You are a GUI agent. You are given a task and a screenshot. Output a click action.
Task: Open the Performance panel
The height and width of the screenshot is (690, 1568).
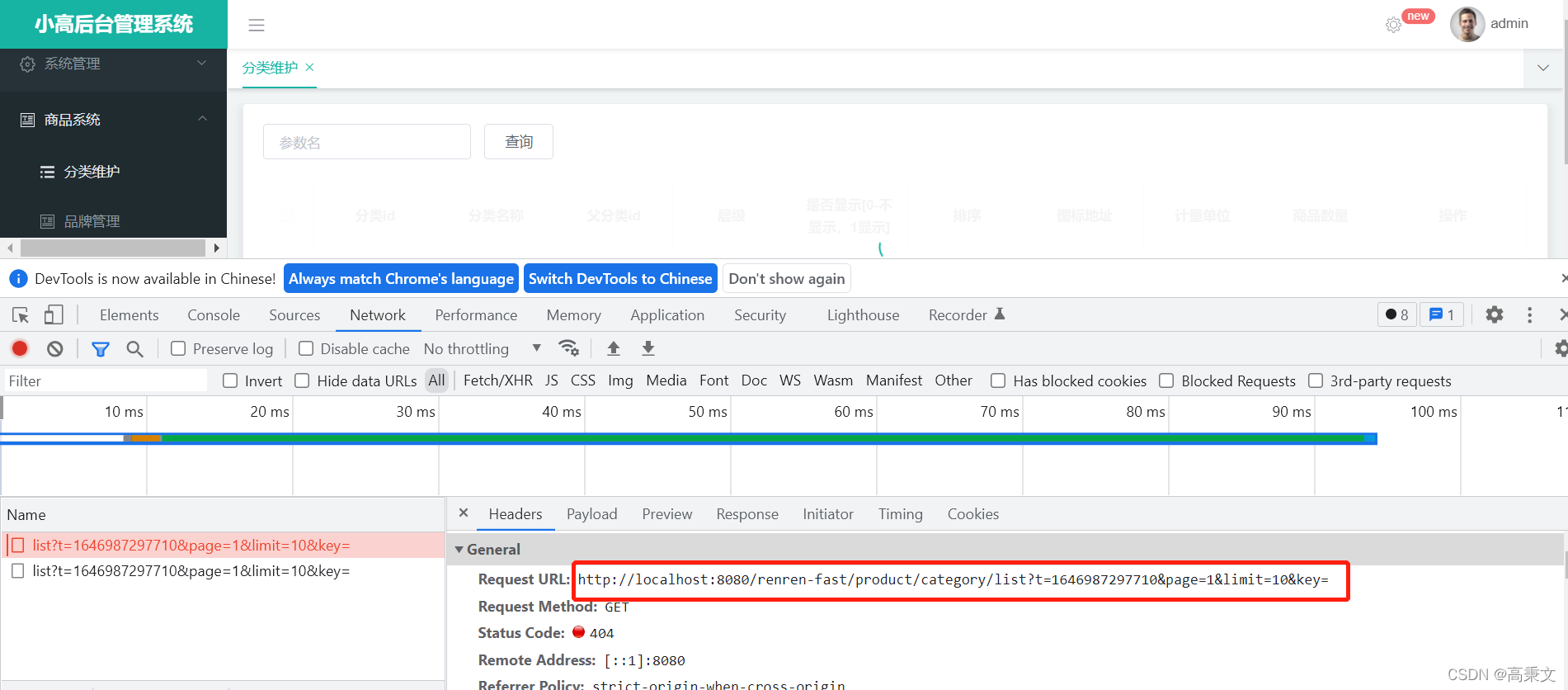pyautogui.click(x=476, y=314)
